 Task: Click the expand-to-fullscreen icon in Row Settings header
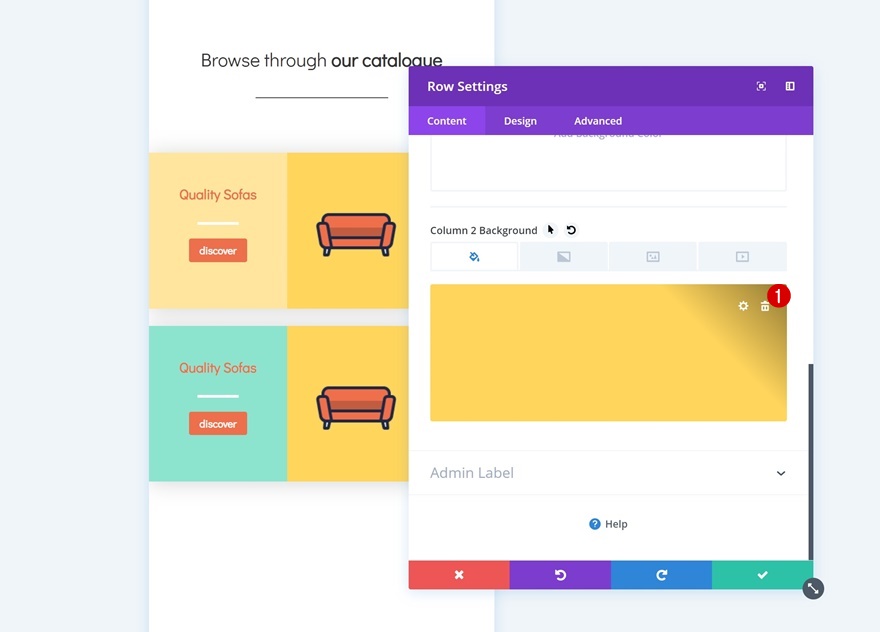[761, 86]
